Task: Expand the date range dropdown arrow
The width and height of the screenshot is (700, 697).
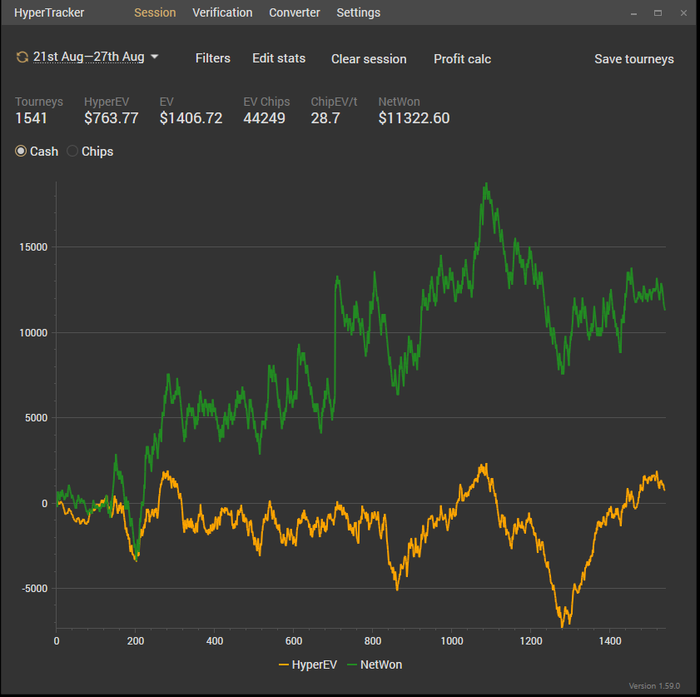Action: 155,57
